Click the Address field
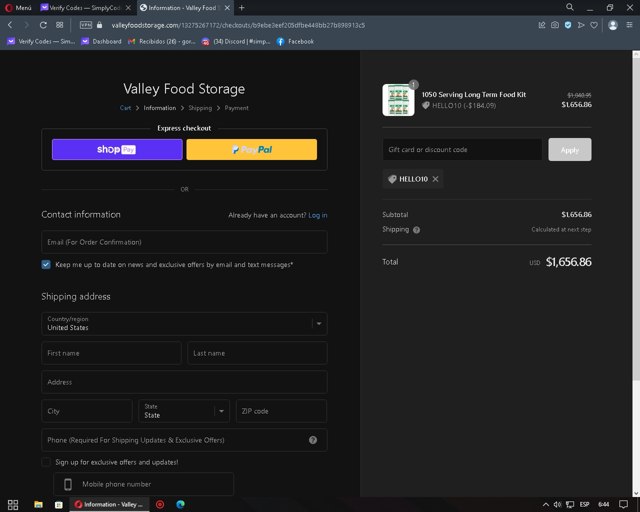Image resolution: width=640 pixels, height=512 pixels. pyautogui.click(x=184, y=382)
